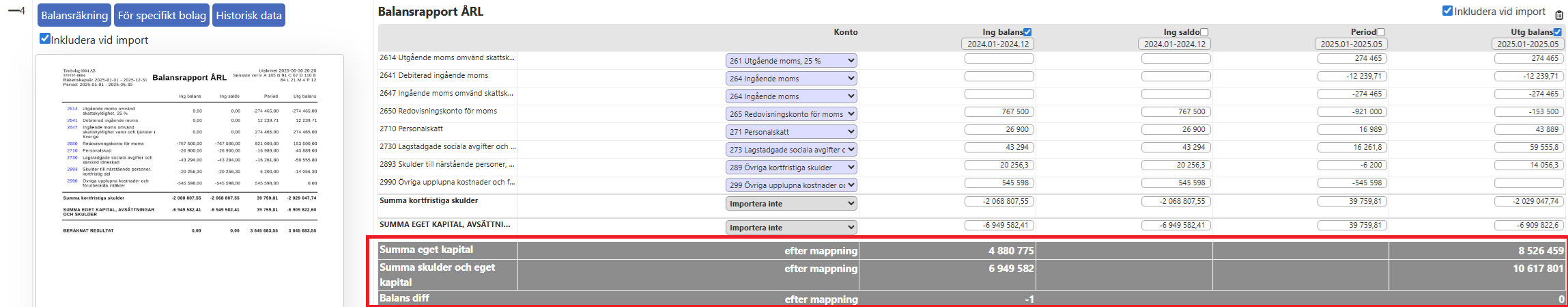Enable the Ing saldo column checkbox
Screen dimensions: 1568x307
pos(1204,32)
